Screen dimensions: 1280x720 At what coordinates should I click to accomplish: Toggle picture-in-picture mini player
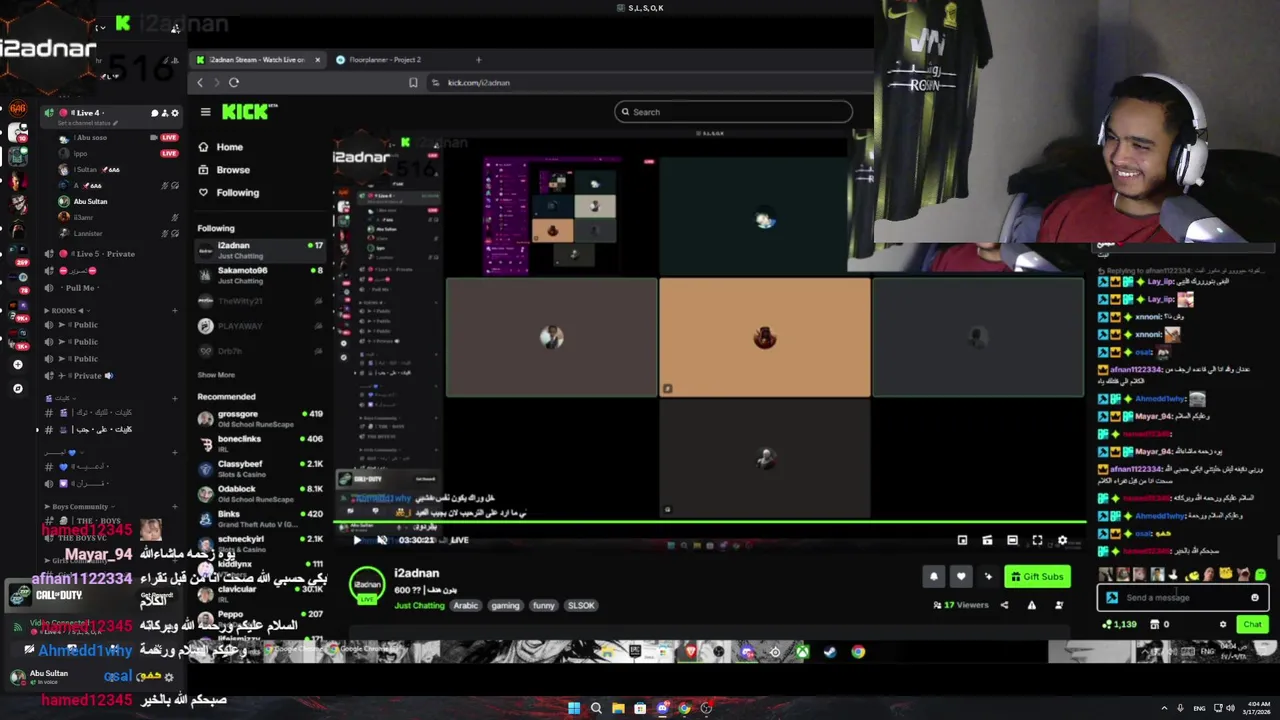(x=962, y=540)
